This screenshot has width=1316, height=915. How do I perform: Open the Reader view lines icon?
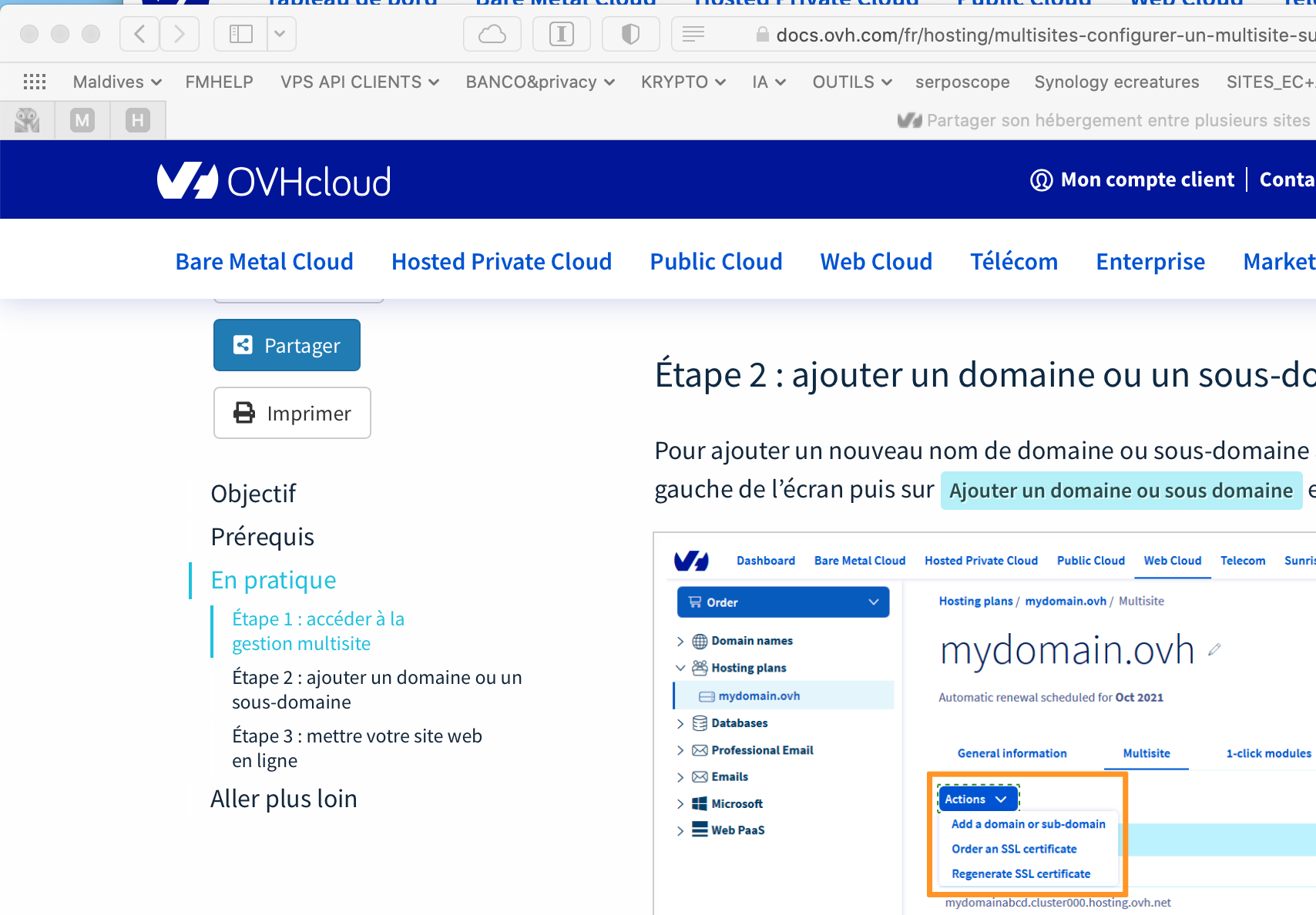693,34
